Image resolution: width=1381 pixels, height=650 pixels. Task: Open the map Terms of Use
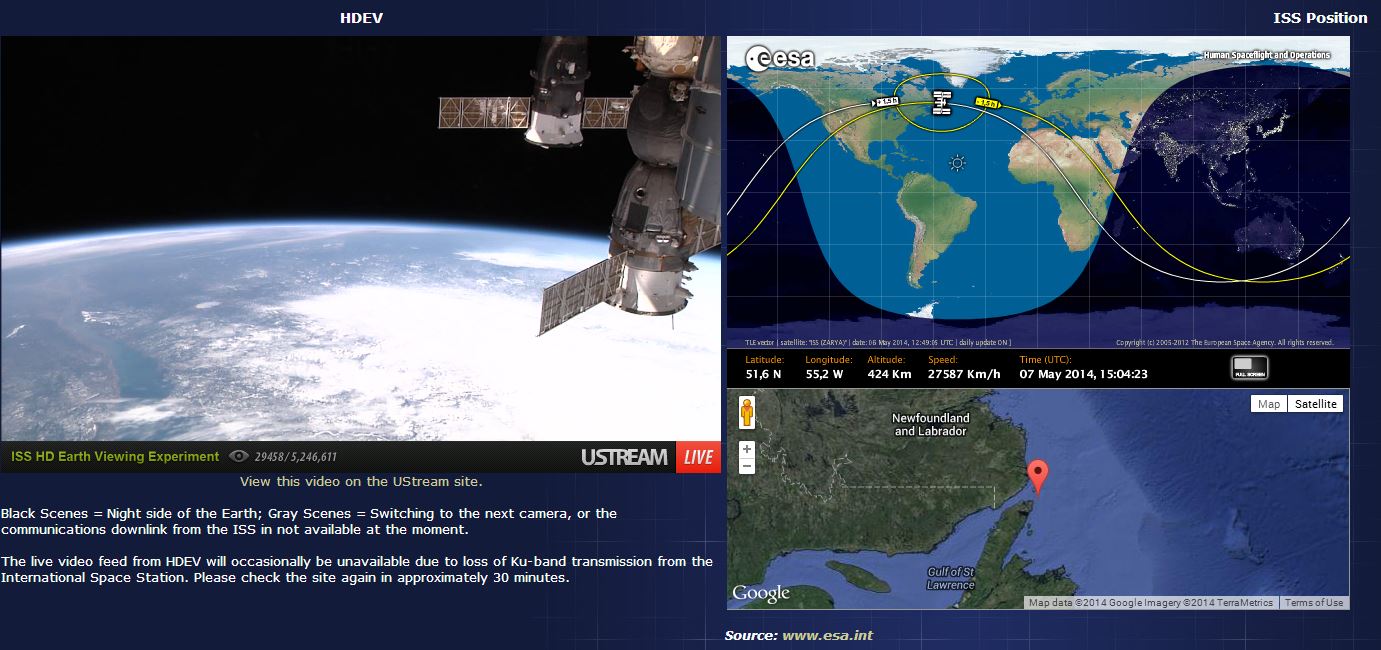click(x=1313, y=602)
